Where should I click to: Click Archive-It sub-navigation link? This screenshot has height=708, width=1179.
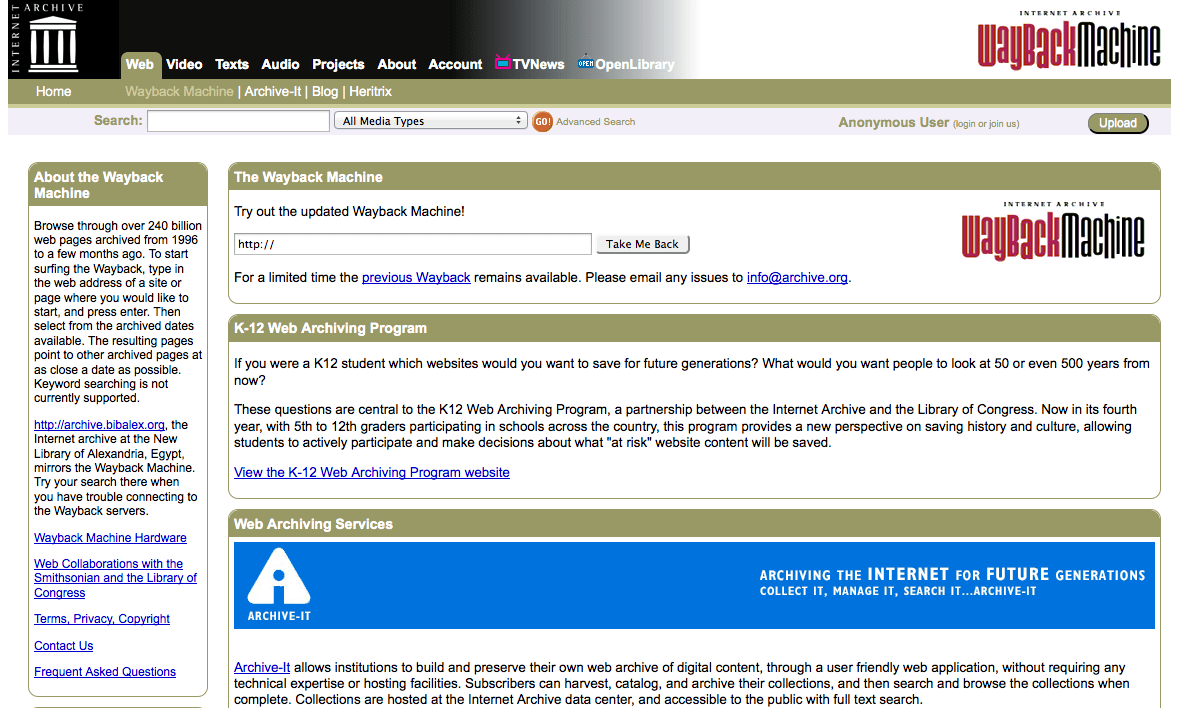[272, 92]
